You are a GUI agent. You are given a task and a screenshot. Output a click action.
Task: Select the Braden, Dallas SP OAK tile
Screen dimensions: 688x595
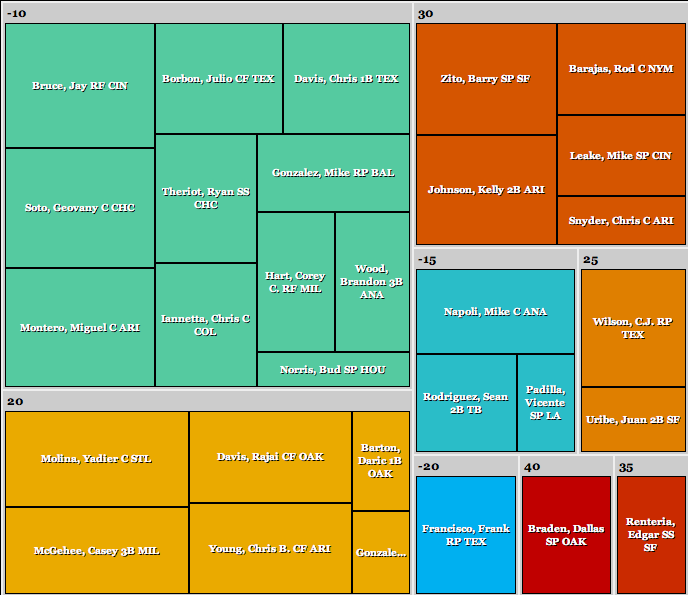[x=566, y=535]
